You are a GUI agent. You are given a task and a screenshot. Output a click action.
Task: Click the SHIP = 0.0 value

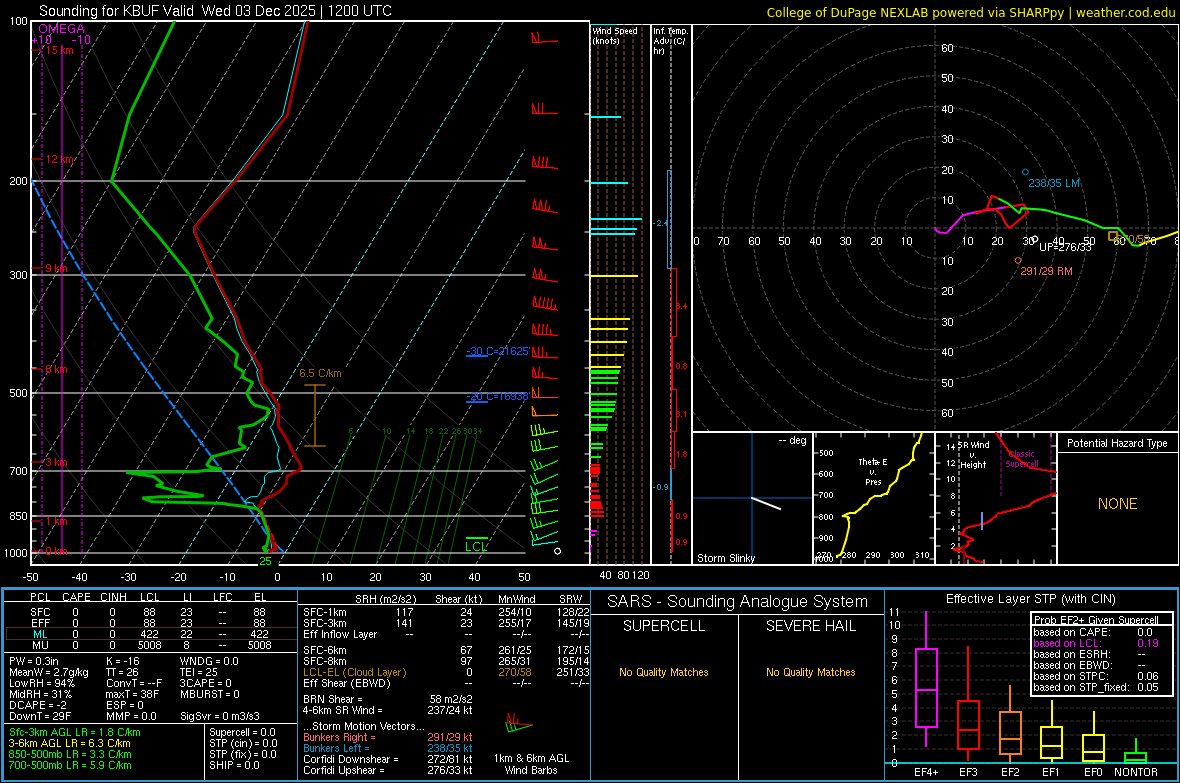pos(234,765)
